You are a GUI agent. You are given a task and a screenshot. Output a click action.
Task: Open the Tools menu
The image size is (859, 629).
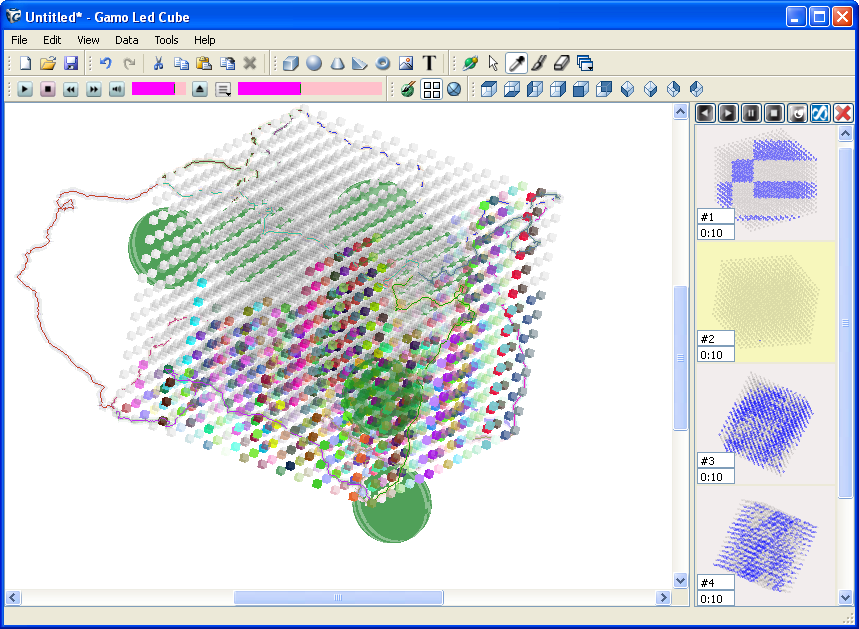(x=166, y=40)
